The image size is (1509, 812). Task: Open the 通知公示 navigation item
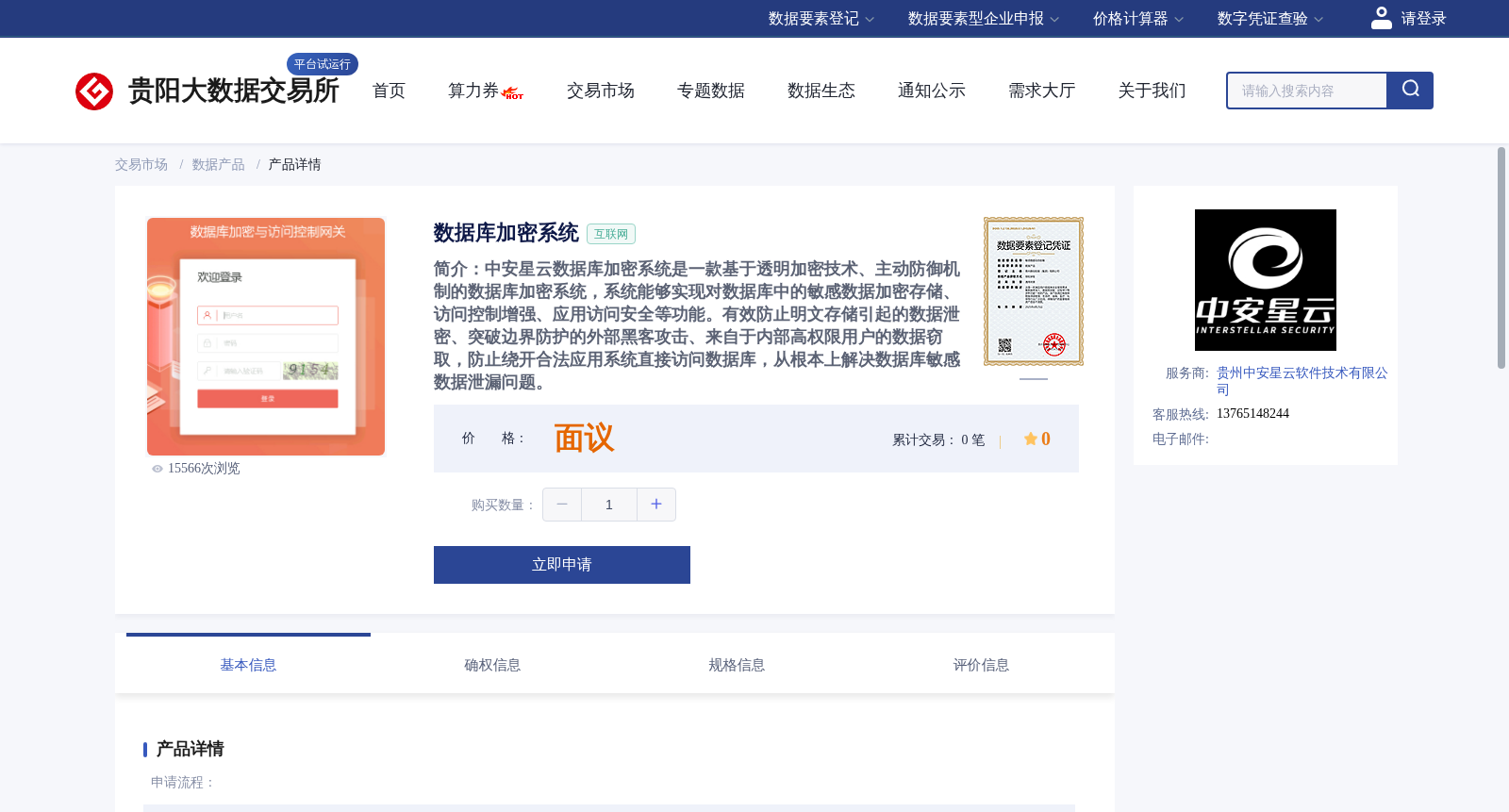(932, 91)
